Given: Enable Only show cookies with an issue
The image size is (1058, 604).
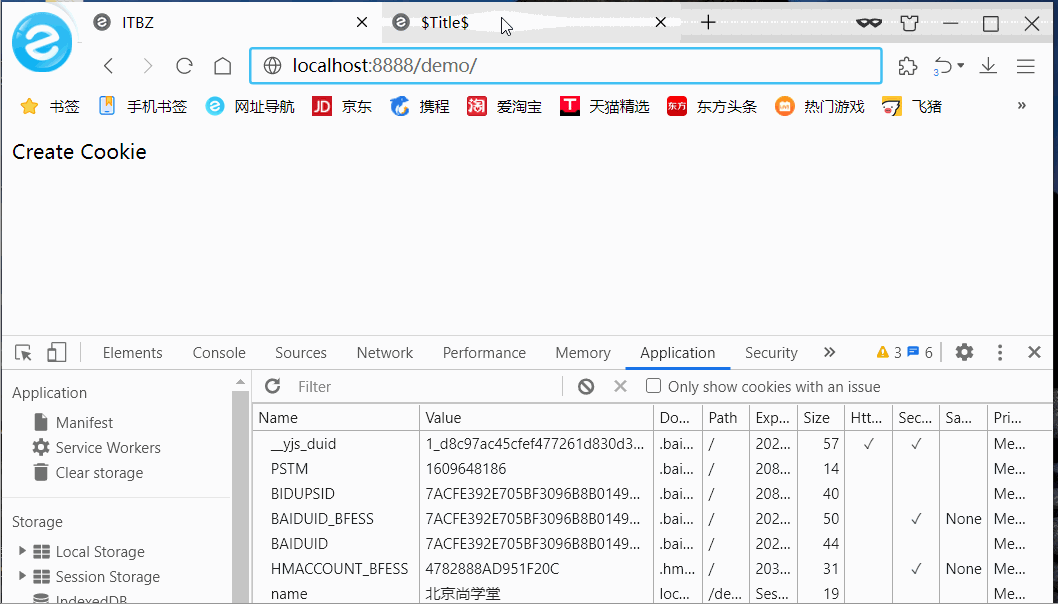Looking at the screenshot, I should (x=653, y=386).
